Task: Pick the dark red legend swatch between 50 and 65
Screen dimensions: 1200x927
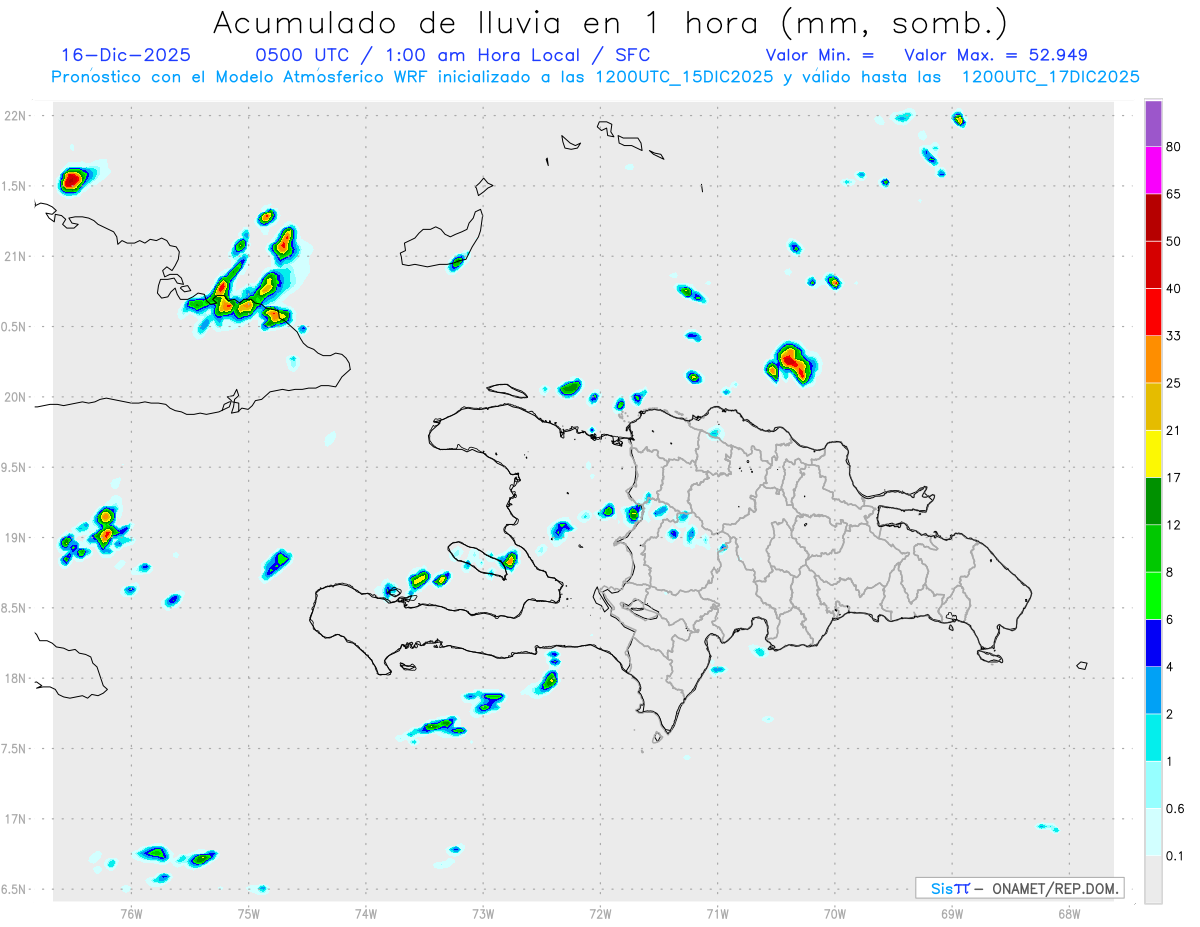Action: click(x=1153, y=218)
